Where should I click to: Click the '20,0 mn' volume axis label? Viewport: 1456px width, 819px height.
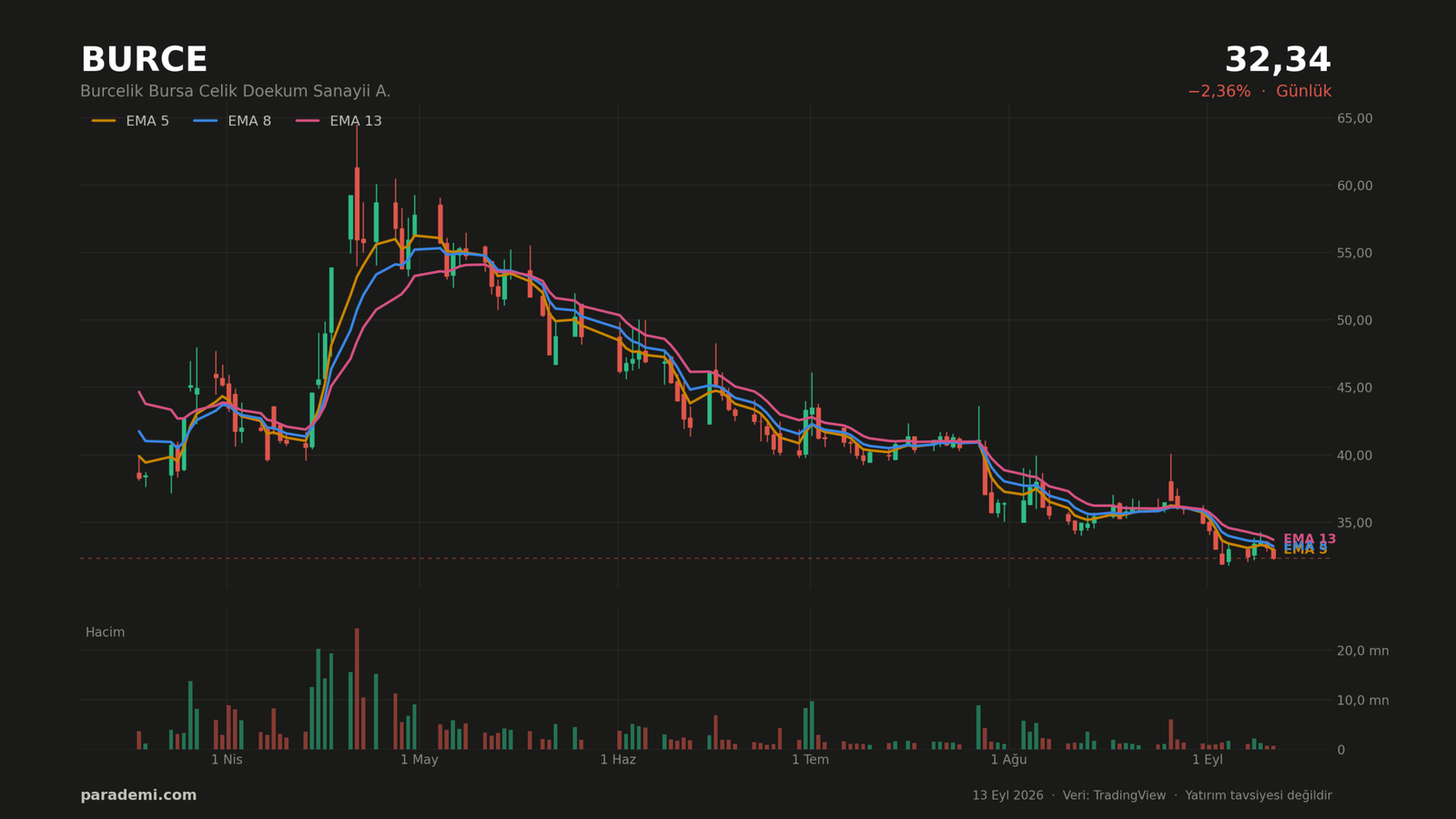1362,651
